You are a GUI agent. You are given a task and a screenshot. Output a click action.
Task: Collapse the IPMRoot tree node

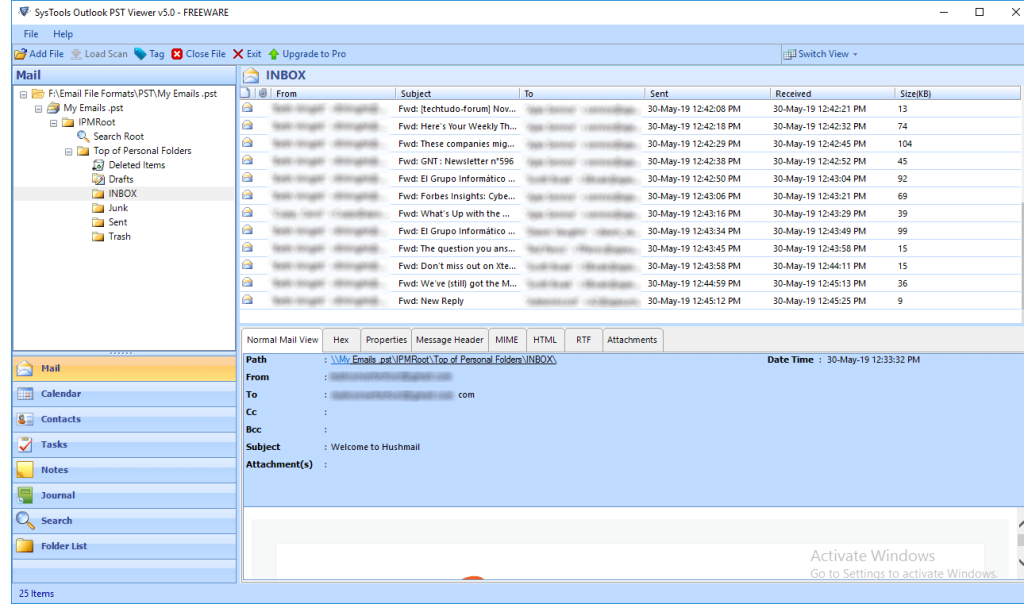point(54,123)
